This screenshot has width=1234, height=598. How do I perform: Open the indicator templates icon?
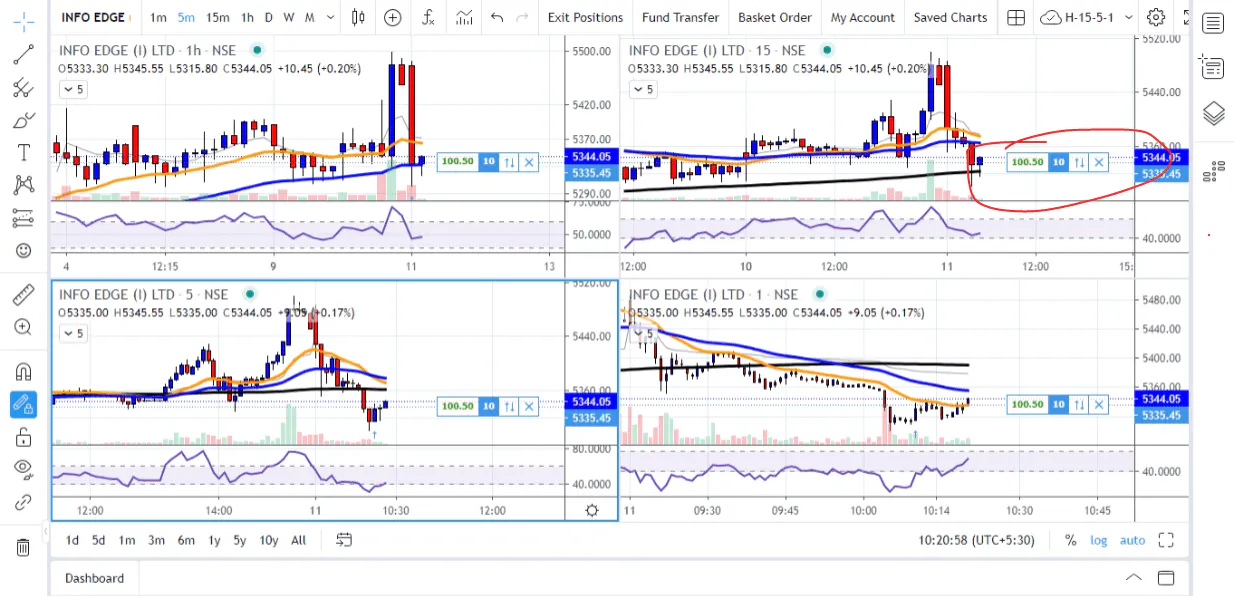[x=464, y=17]
